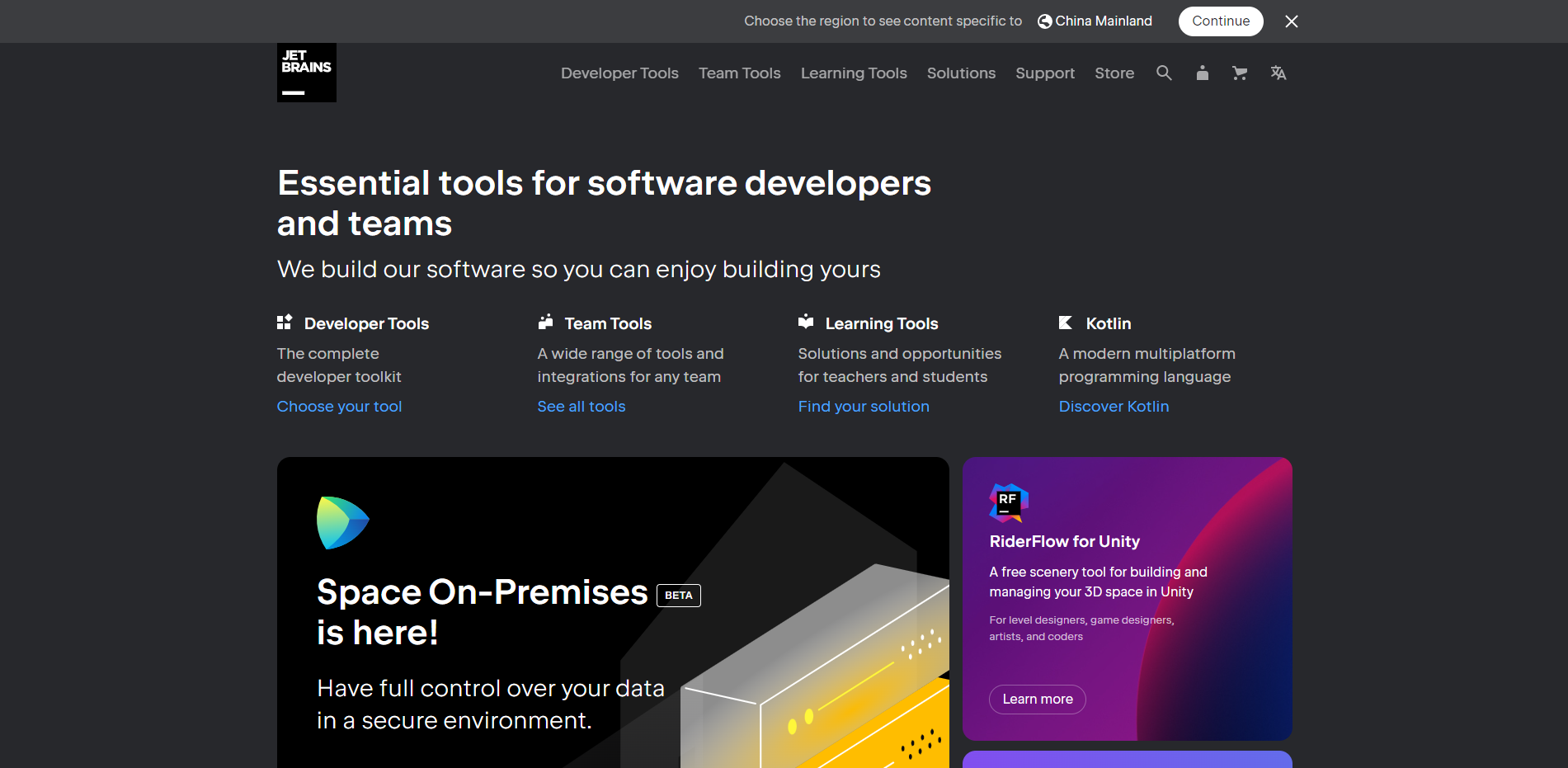Follow the Discover Kotlin link
The height and width of the screenshot is (768, 1568).
click(1114, 407)
